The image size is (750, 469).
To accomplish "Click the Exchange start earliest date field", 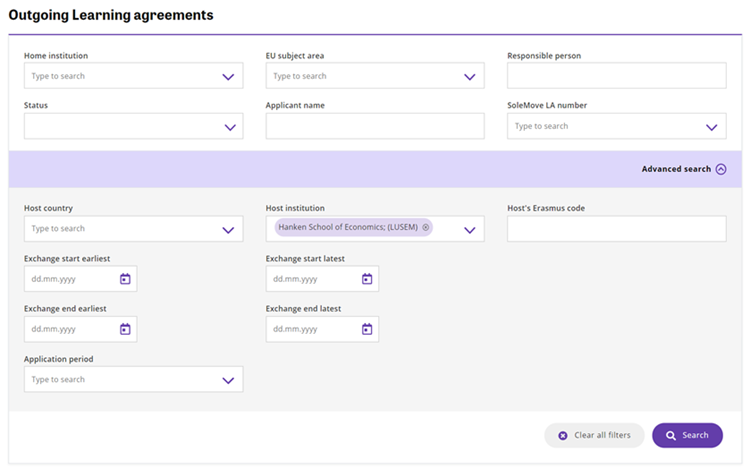I will [80, 279].
